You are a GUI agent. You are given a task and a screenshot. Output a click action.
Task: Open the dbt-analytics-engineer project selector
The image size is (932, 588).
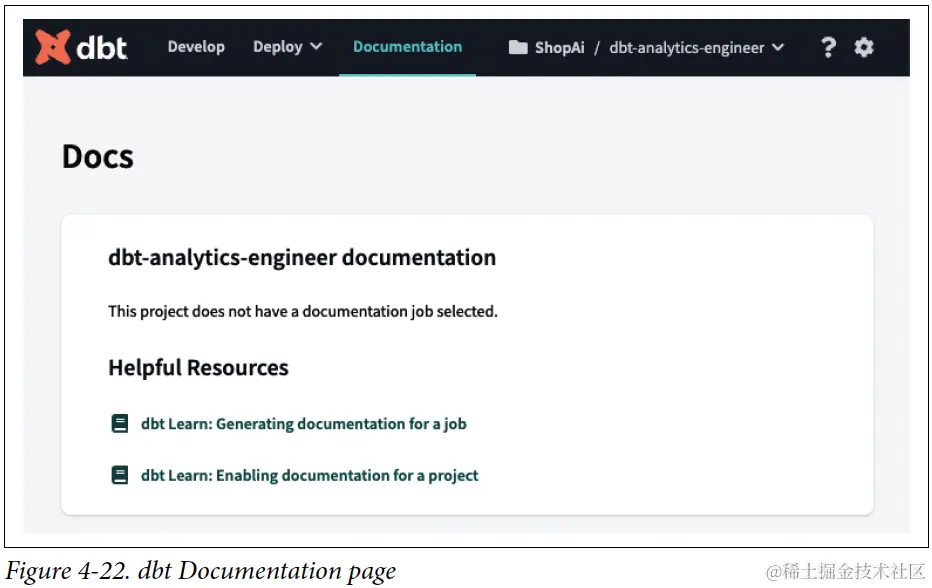697,48
